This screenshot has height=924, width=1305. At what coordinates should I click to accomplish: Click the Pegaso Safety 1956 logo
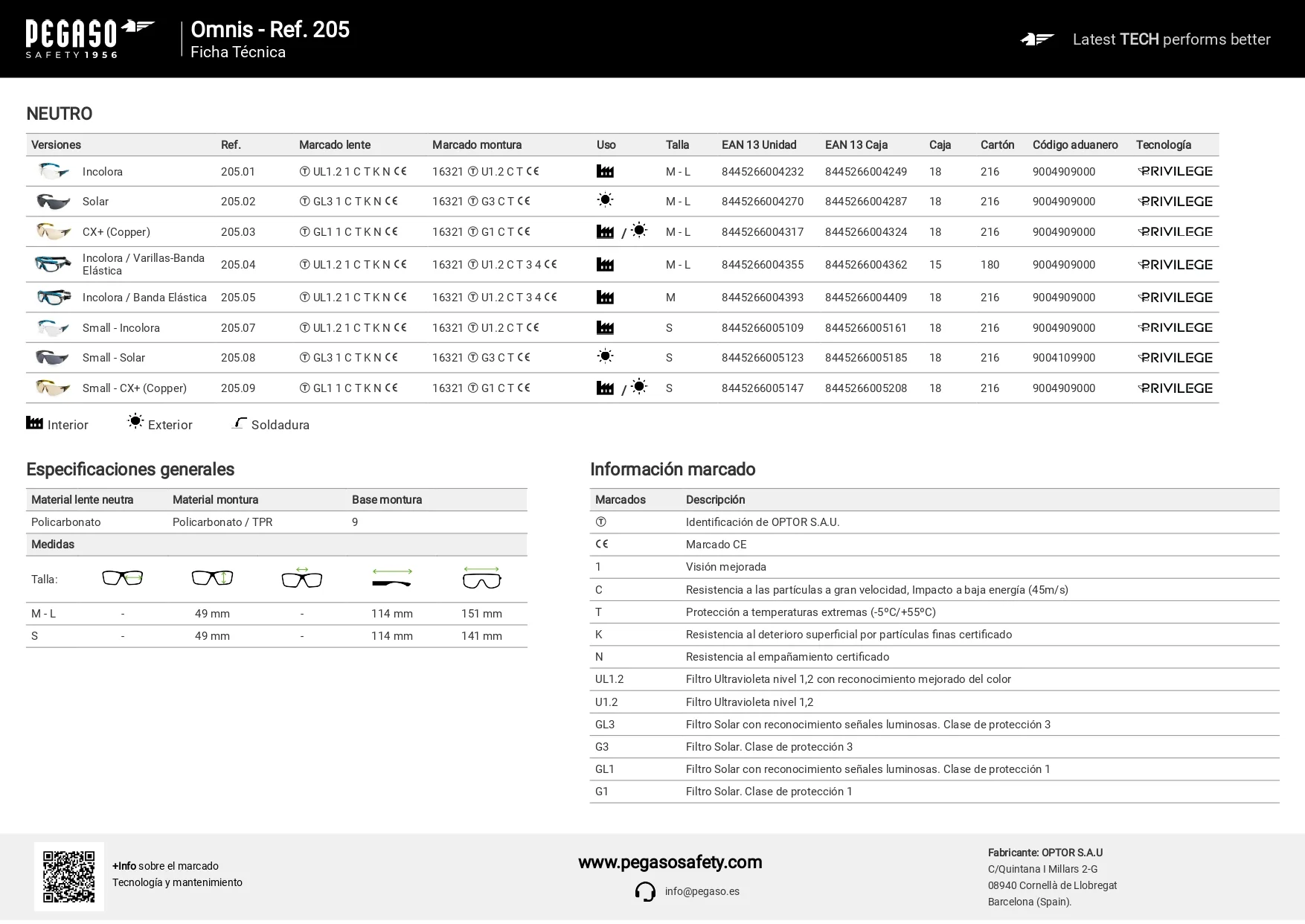pos(89,39)
